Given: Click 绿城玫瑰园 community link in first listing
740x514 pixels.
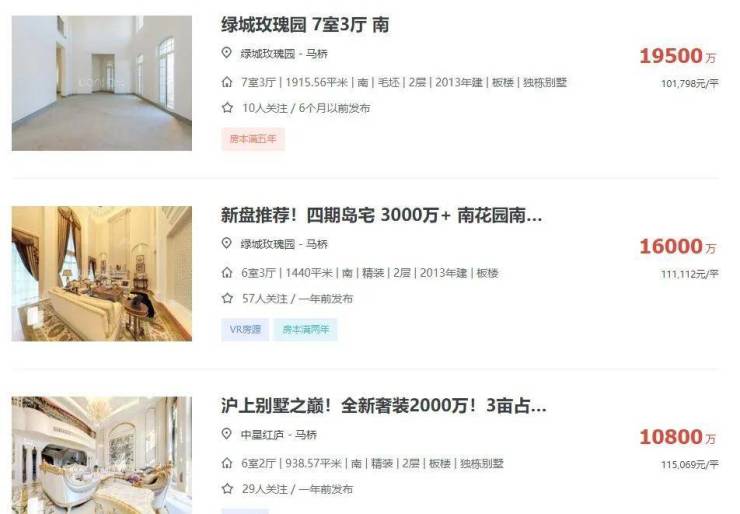Looking at the screenshot, I should 268,53.
